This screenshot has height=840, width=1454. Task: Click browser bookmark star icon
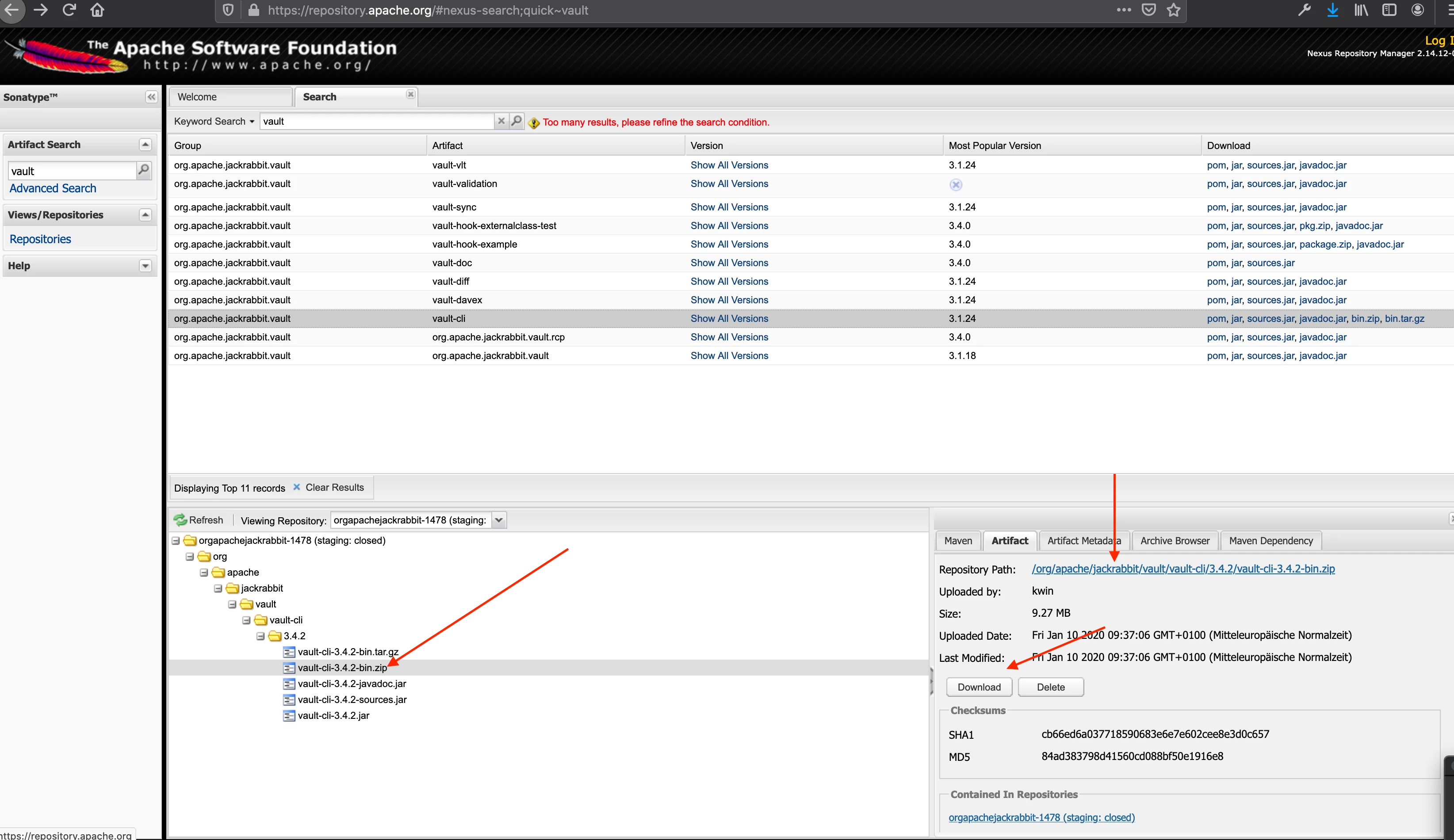(x=1173, y=10)
